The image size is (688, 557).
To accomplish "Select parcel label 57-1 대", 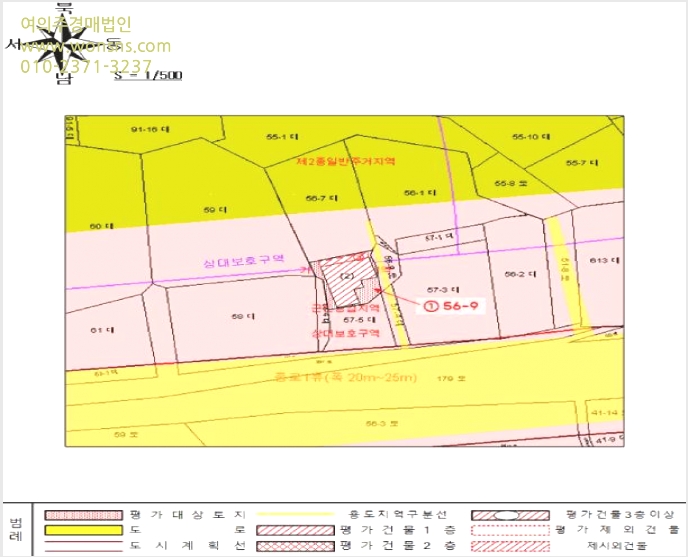I will (x=439, y=237).
